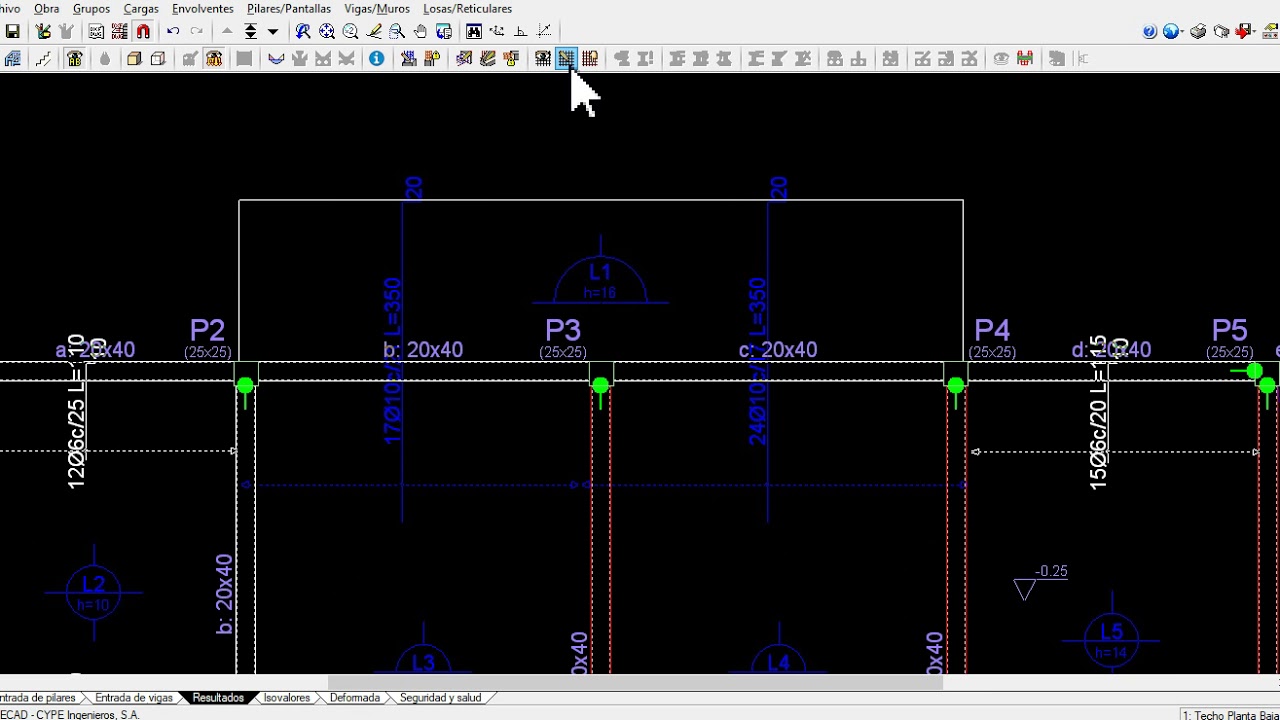
Task: Click column label P2
Action: [207, 330]
